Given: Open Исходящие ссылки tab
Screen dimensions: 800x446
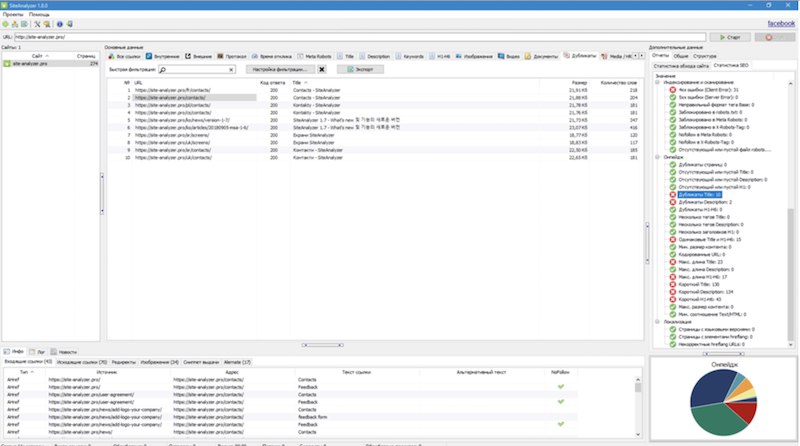Looking at the screenshot, I should point(82,362).
